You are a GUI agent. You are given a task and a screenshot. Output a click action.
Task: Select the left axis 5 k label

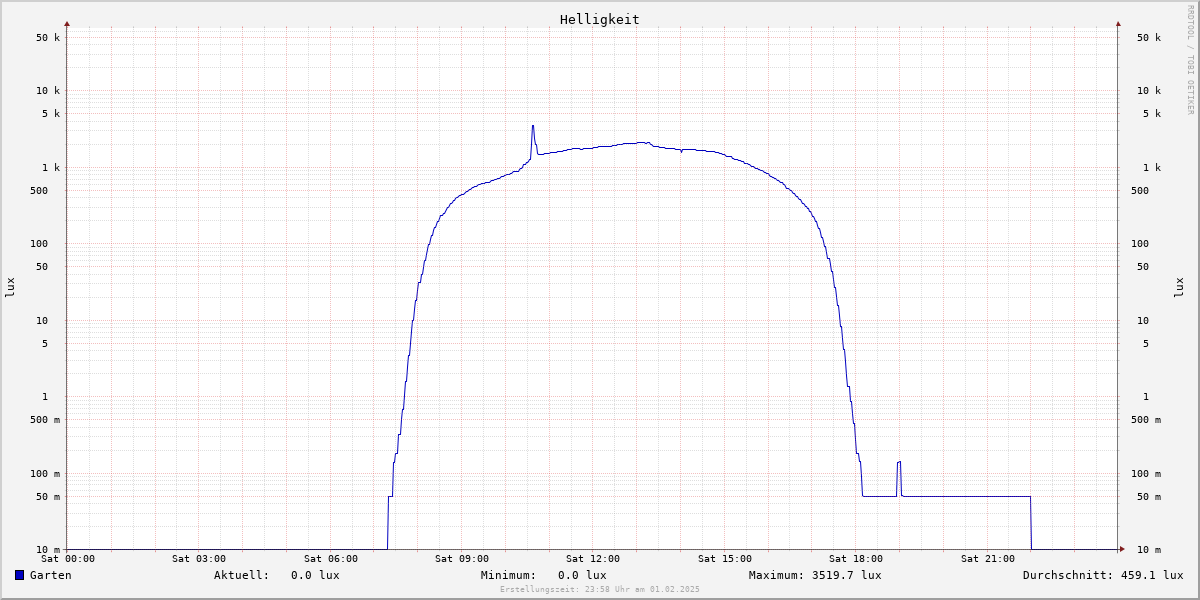click(51, 114)
